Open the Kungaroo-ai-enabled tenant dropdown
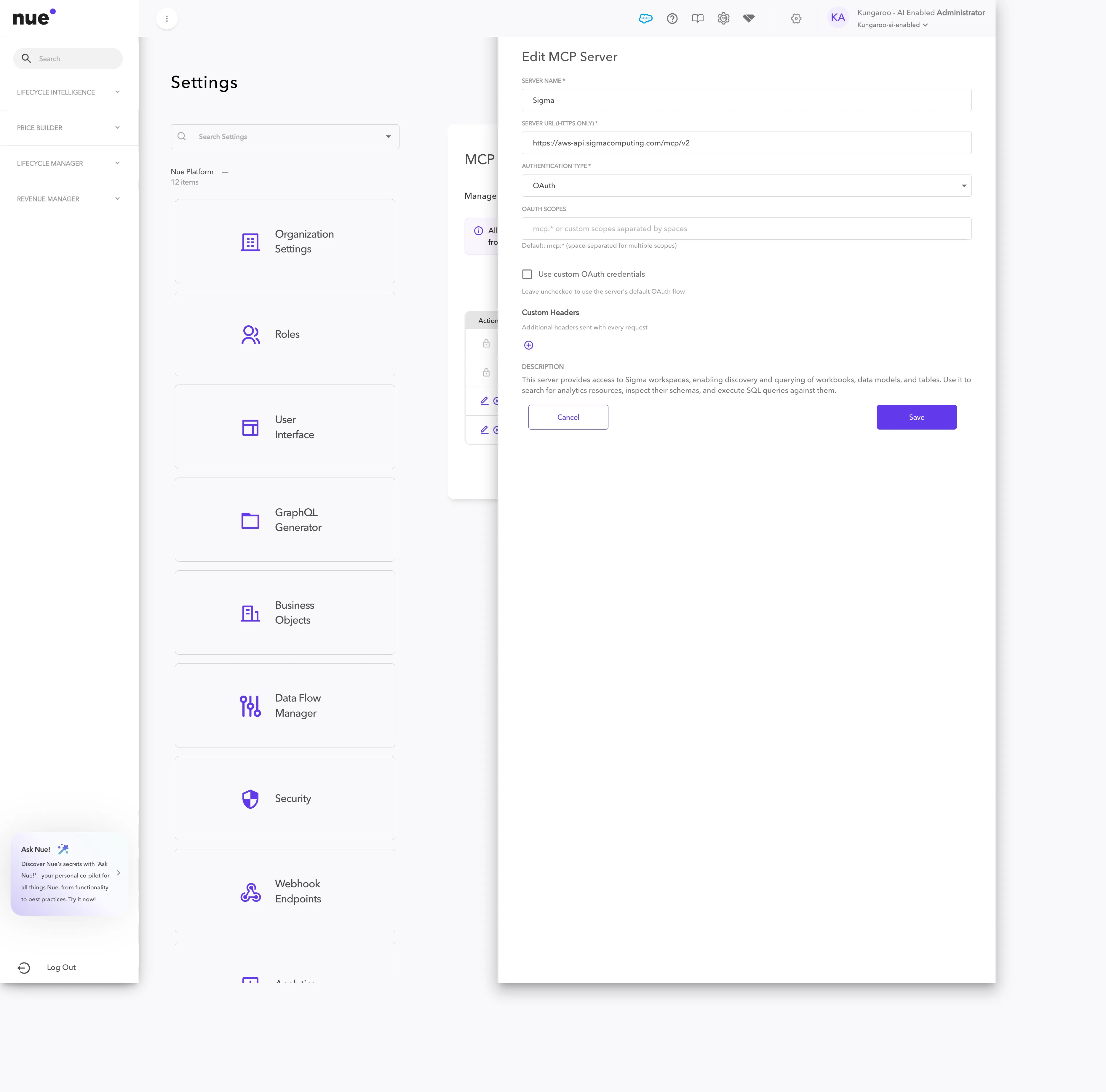The height and width of the screenshot is (1092, 1106). (892, 25)
